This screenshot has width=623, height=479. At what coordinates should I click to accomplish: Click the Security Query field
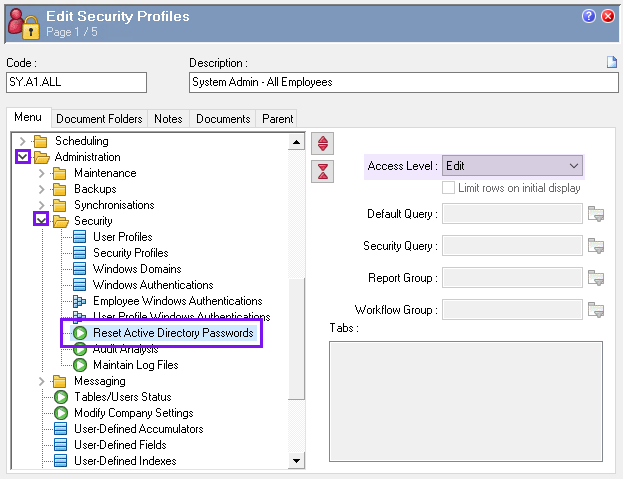[512, 245]
